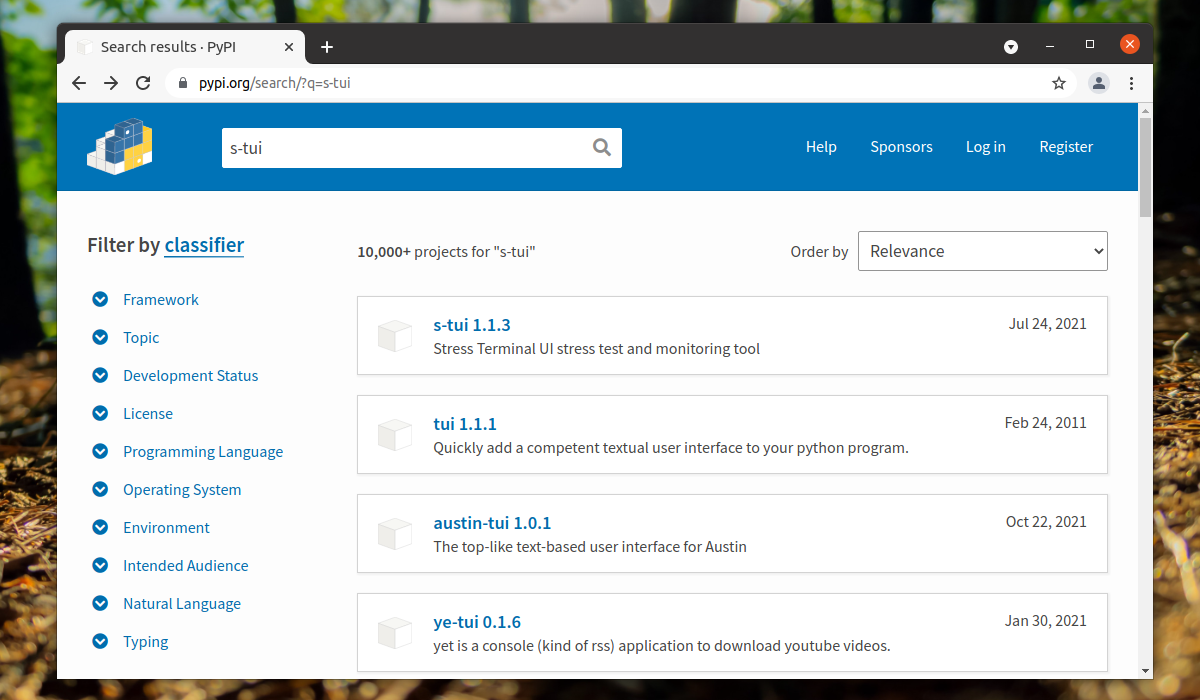Click the s-tui package cube icon
This screenshot has width=1200, height=700.
(395, 336)
